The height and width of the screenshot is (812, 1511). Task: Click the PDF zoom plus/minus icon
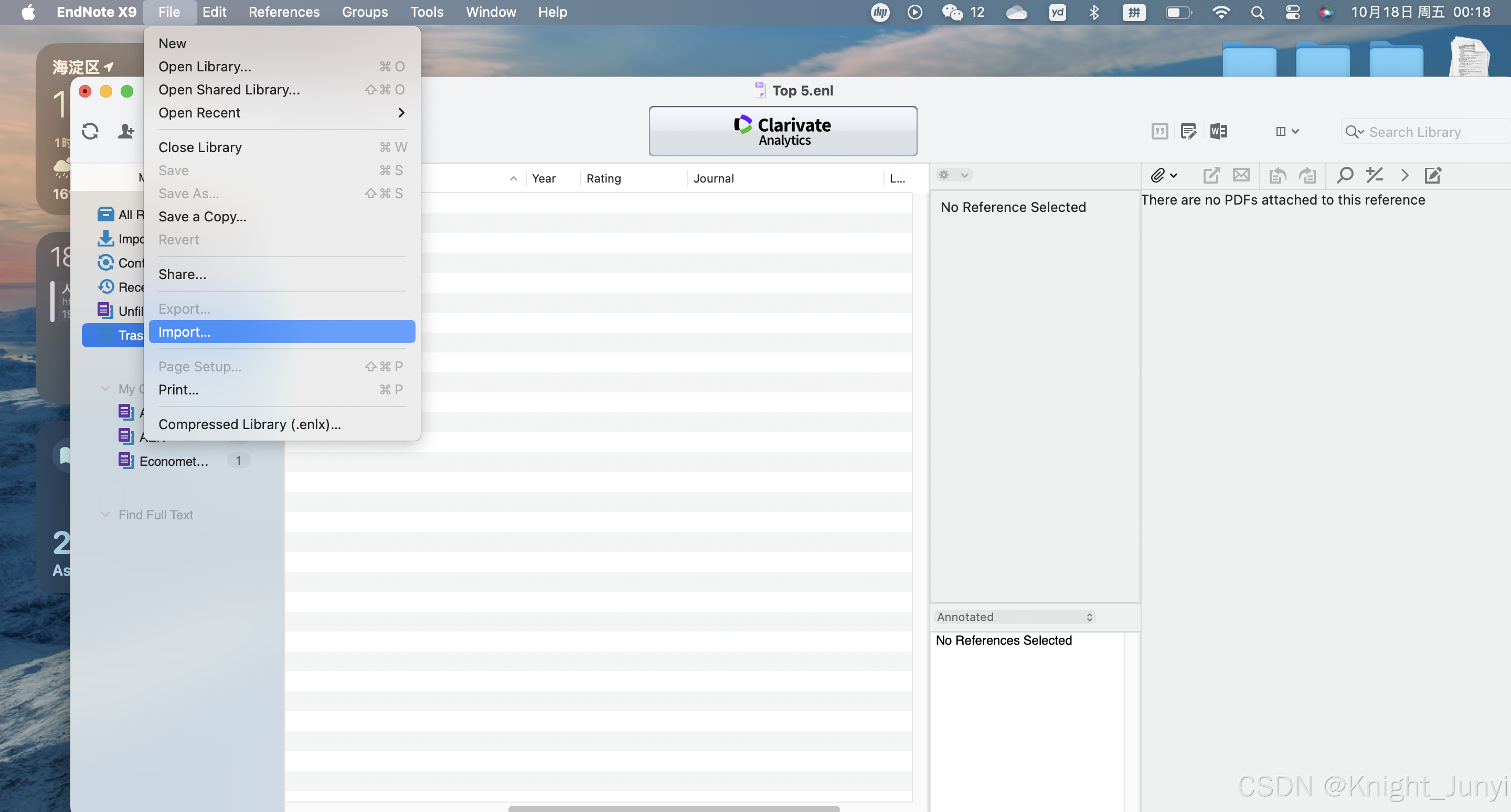pos(1375,175)
